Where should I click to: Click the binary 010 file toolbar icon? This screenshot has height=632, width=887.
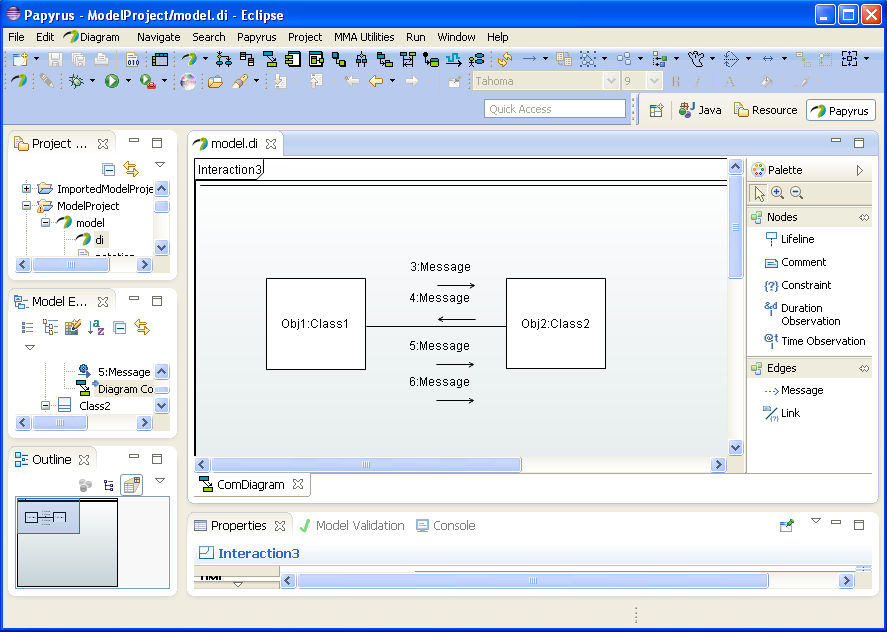[132, 59]
